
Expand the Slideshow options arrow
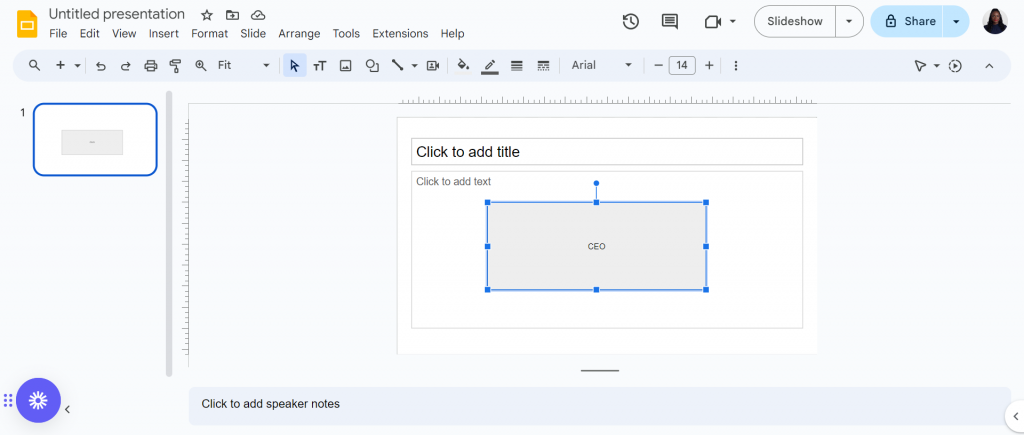[x=849, y=22]
